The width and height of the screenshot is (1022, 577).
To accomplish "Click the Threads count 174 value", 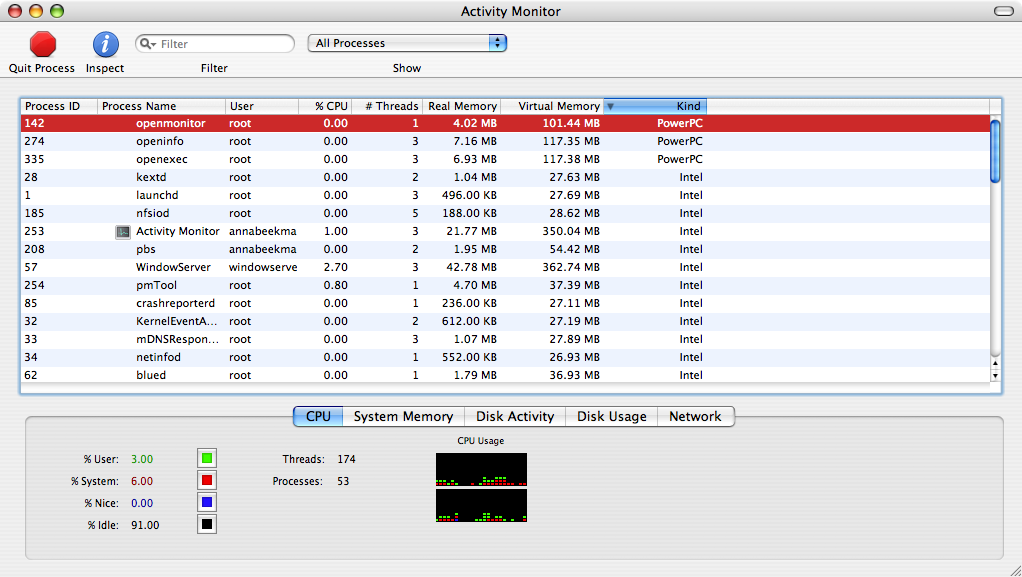I will (x=346, y=460).
